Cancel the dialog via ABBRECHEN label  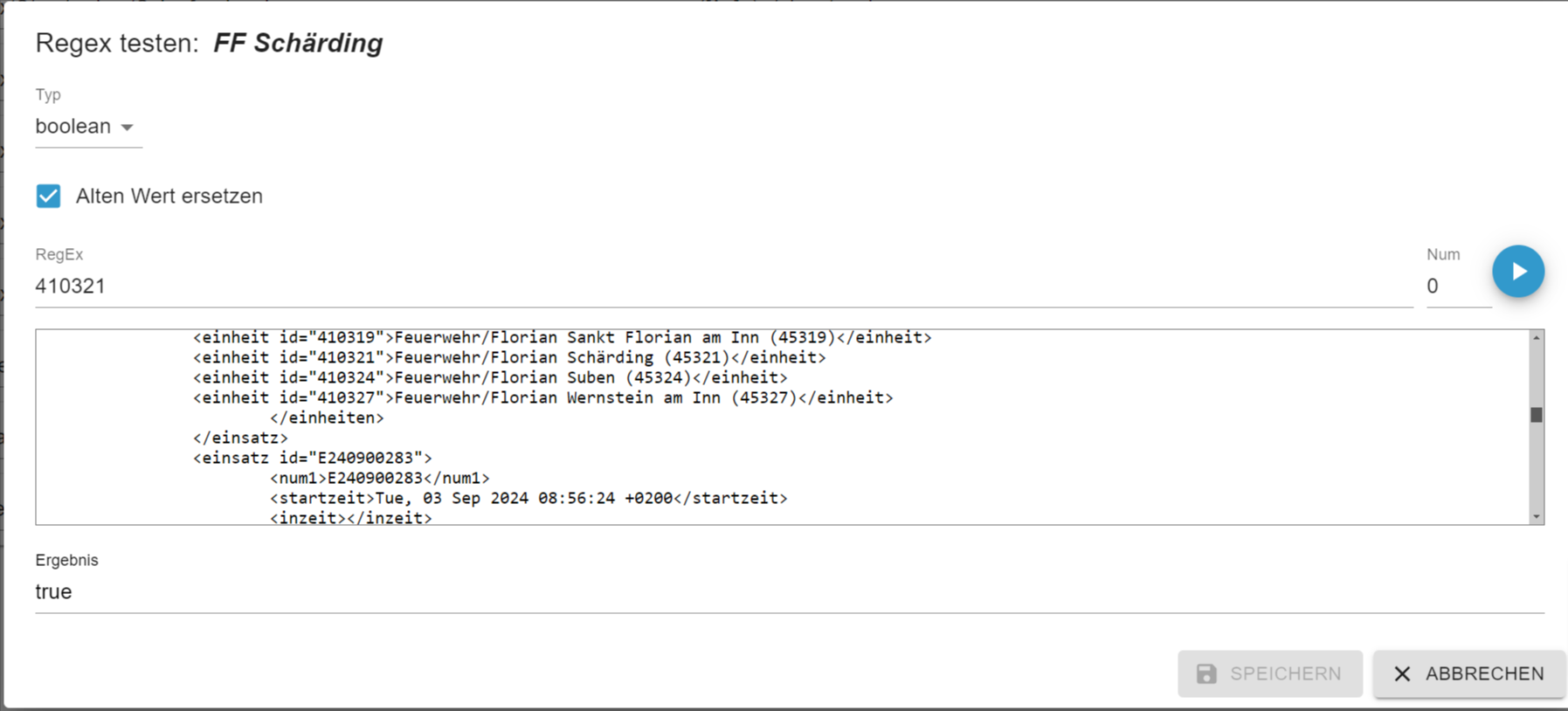(x=1484, y=673)
